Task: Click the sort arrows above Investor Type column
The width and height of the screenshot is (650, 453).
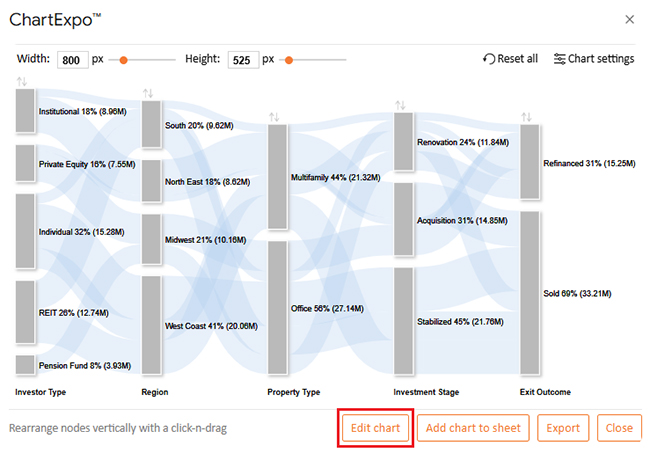Action: point(22,81)
